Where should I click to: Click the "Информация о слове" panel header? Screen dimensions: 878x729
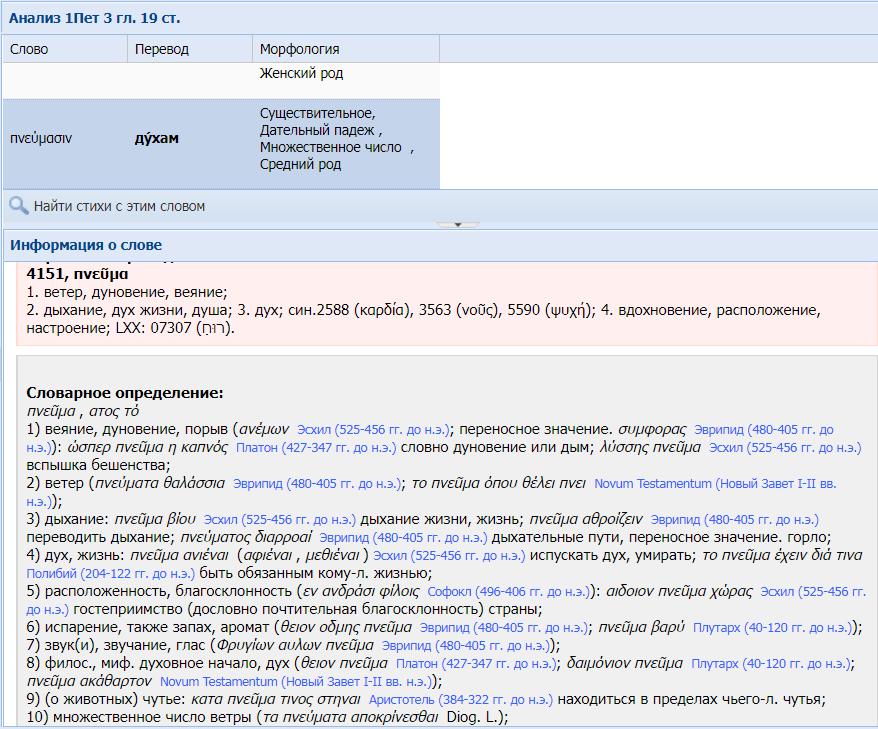86,245
